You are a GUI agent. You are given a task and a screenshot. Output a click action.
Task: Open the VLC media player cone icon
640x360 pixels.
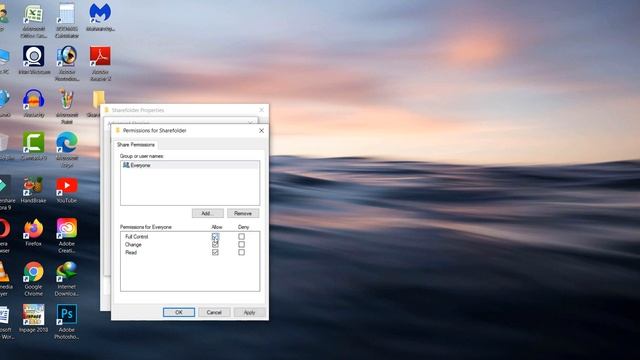pos(4,279)
